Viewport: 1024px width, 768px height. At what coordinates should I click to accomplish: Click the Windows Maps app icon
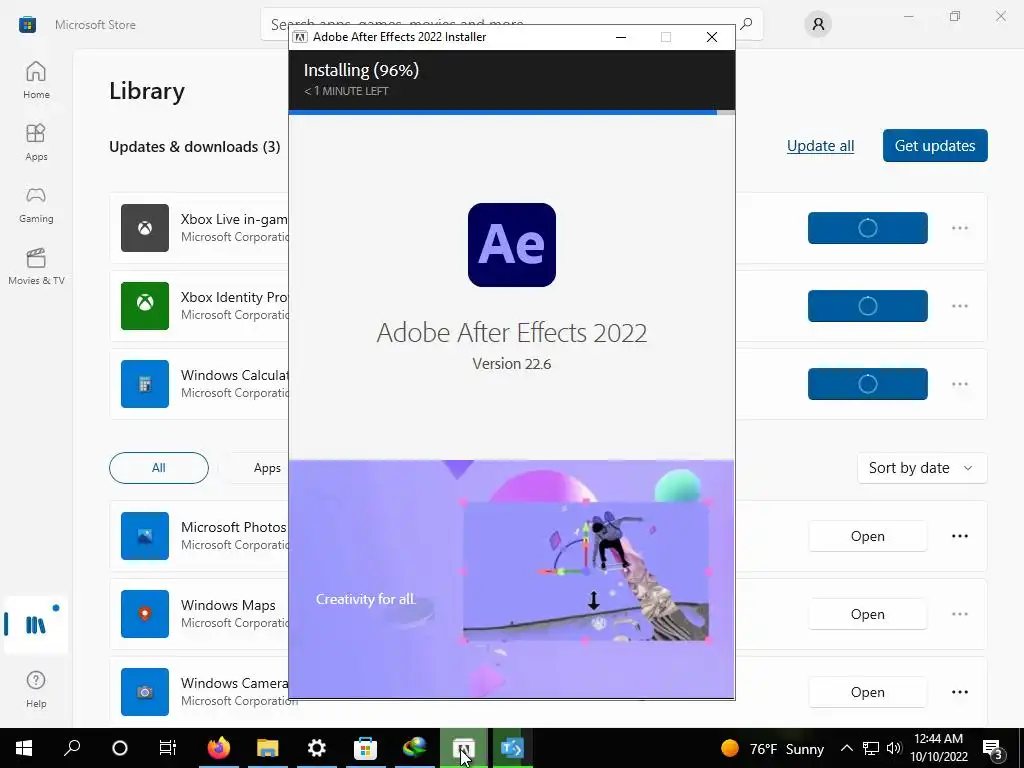point(145,614)
